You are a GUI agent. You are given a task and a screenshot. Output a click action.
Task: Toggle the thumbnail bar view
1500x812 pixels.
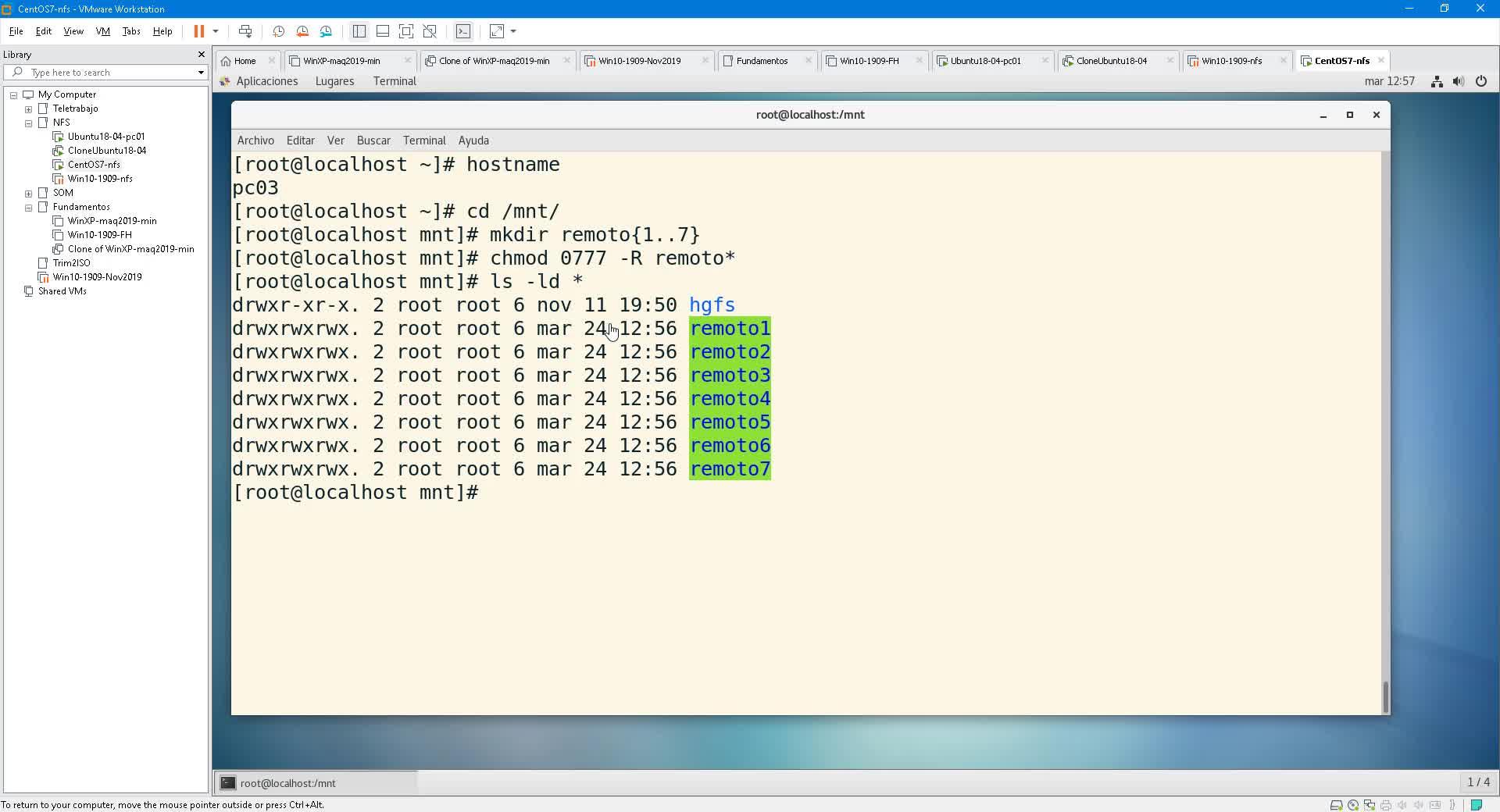383,31
